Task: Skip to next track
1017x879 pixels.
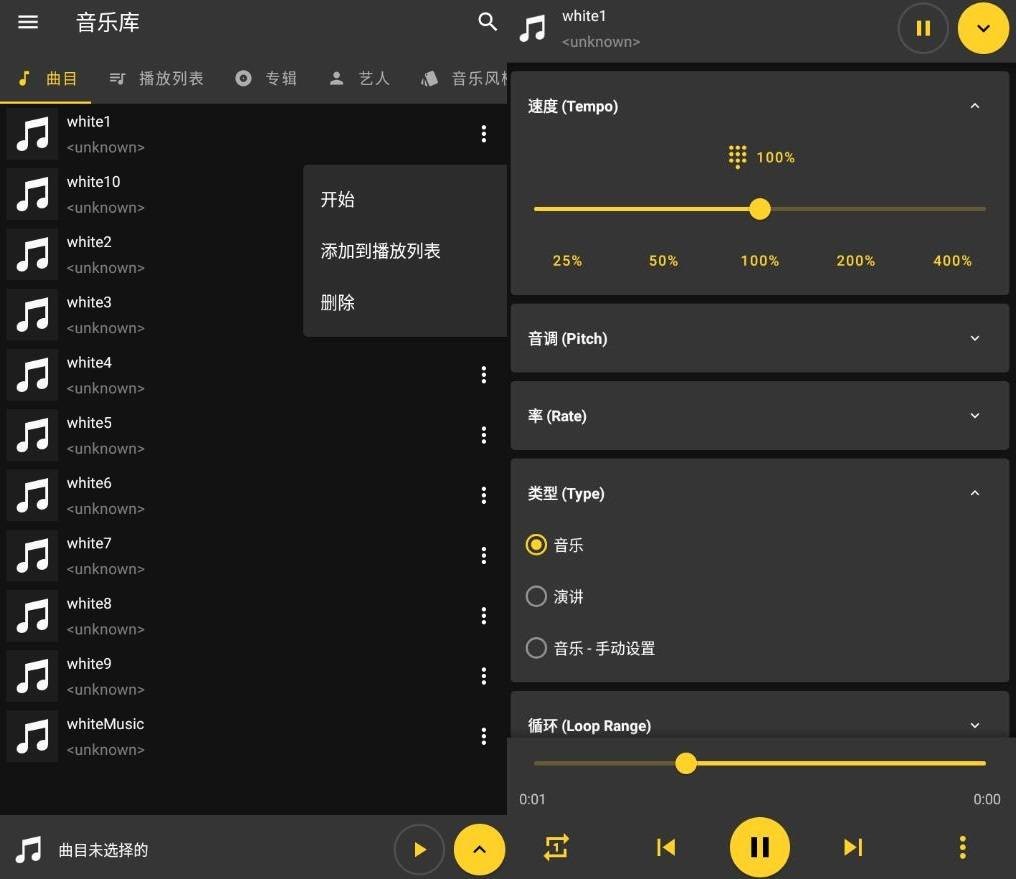Action: (853, 848)
